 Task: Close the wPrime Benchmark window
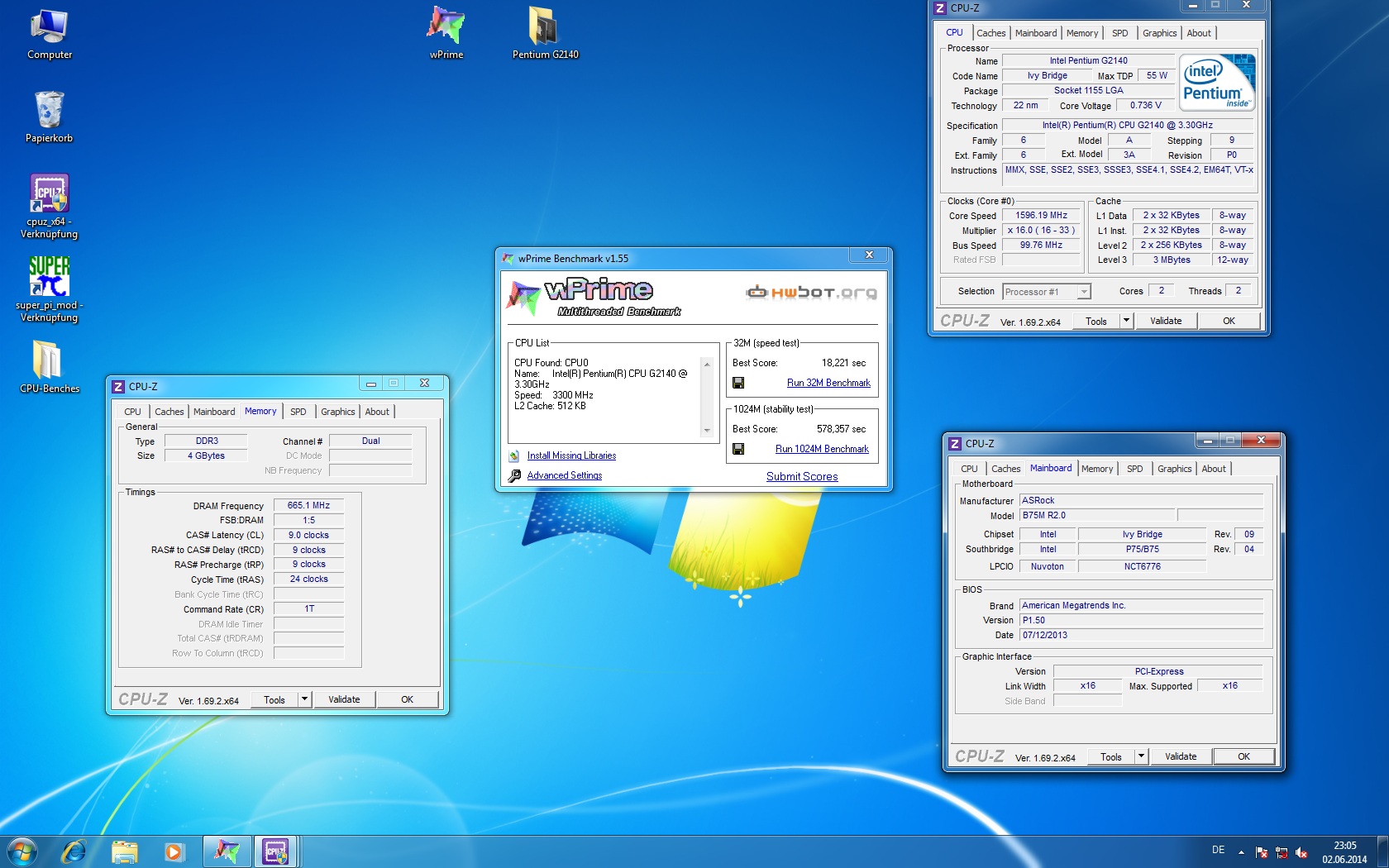pos(869,255)
